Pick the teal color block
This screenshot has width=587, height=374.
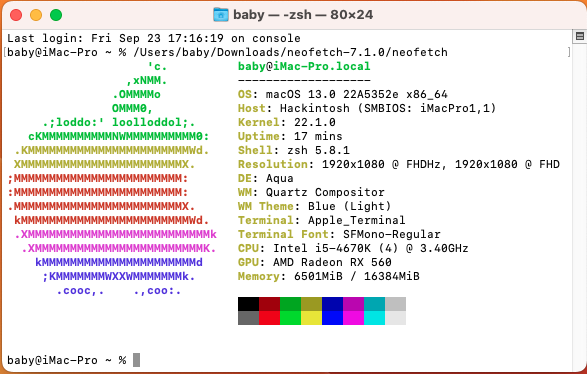(x=374, y=304)
